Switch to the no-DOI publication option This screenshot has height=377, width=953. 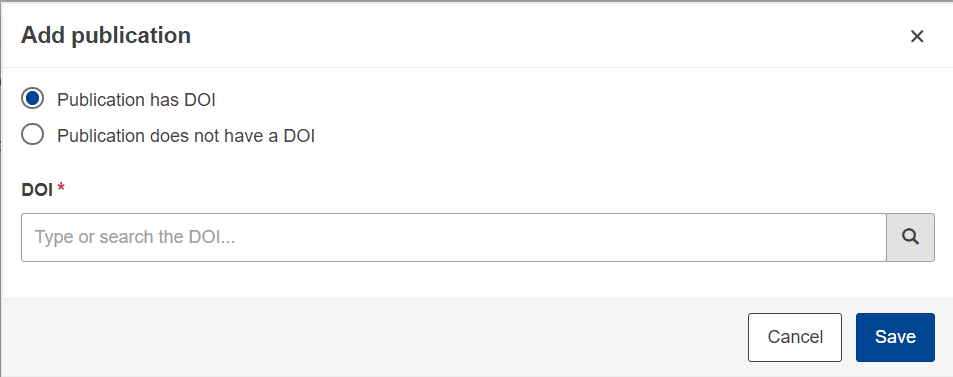(32, 134)
